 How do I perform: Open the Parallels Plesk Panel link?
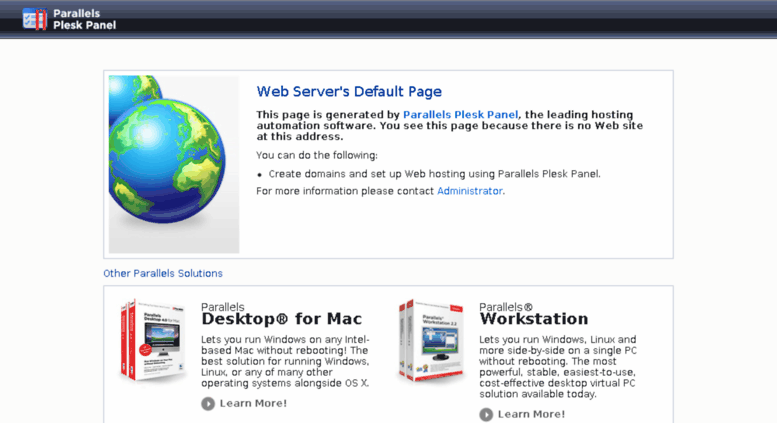click(x=460, y=114)
